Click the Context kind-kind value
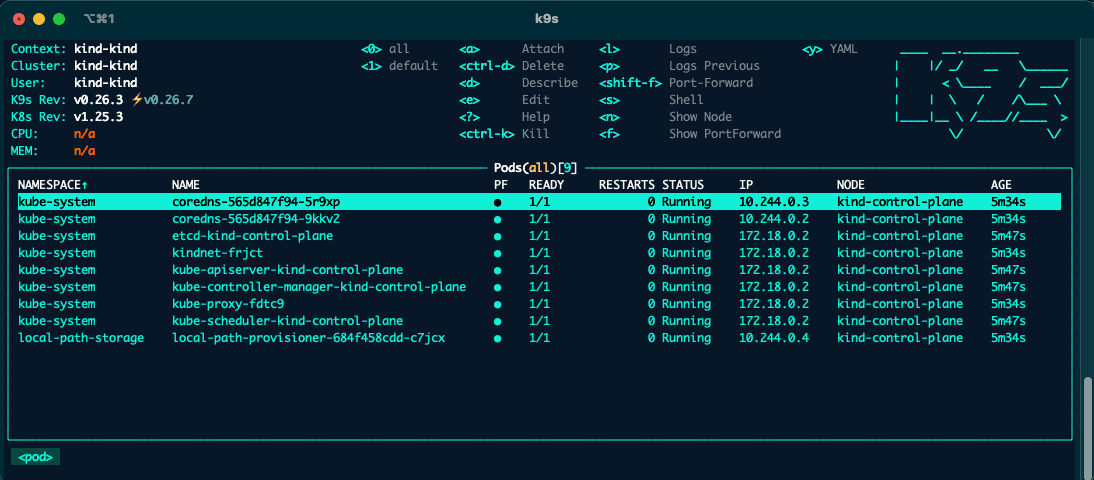 tap(105, 49)
